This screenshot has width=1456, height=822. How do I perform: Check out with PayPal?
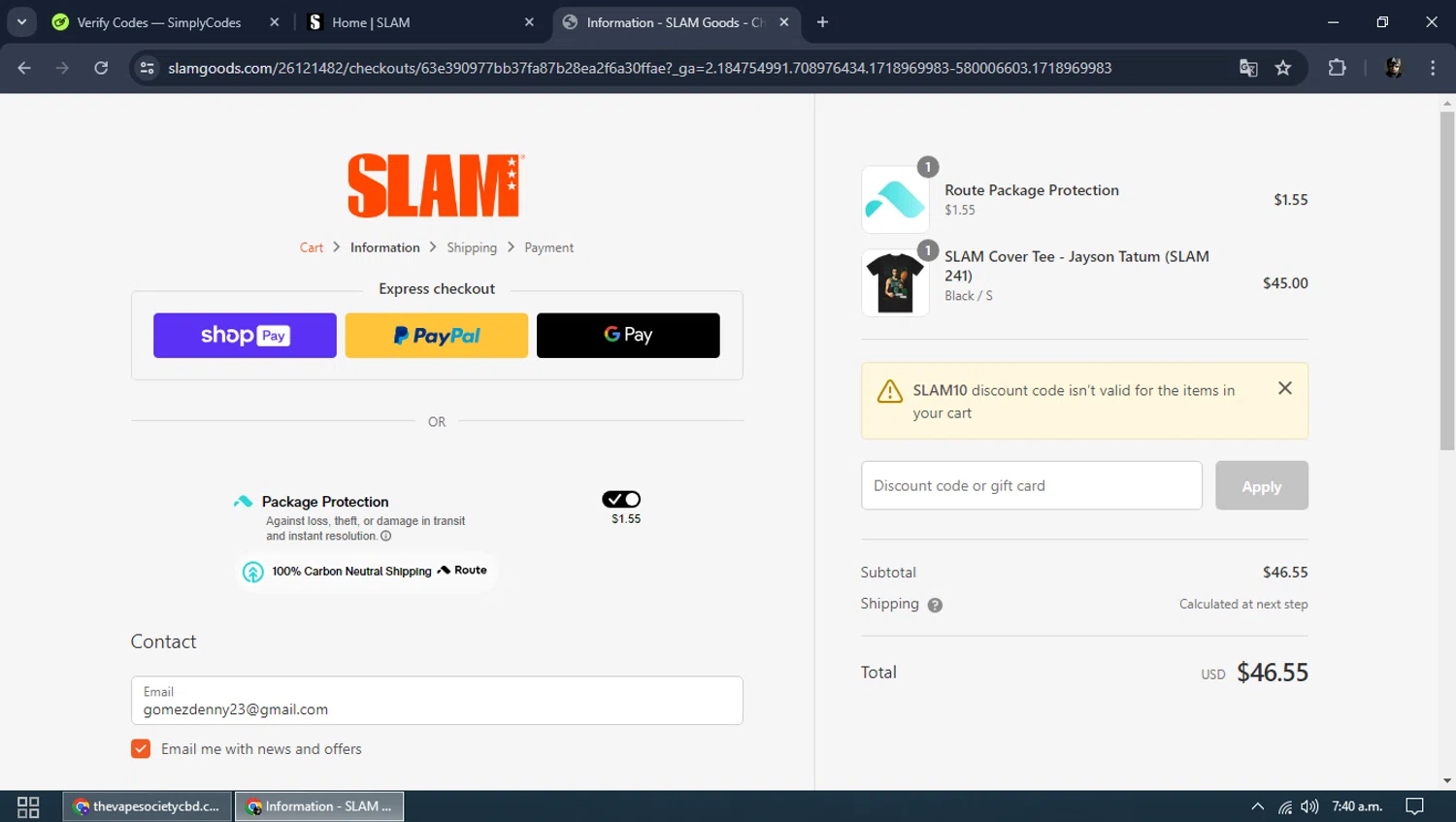coord(437,335)
